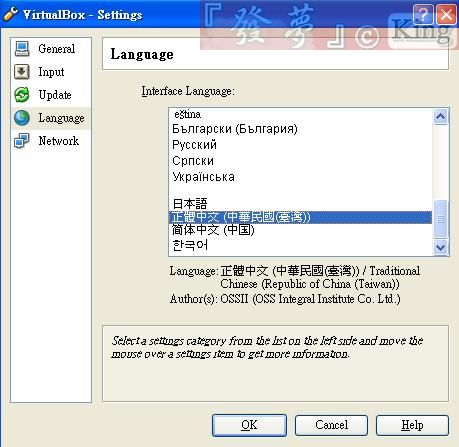Open the General settings category

[x=51, y=49]
